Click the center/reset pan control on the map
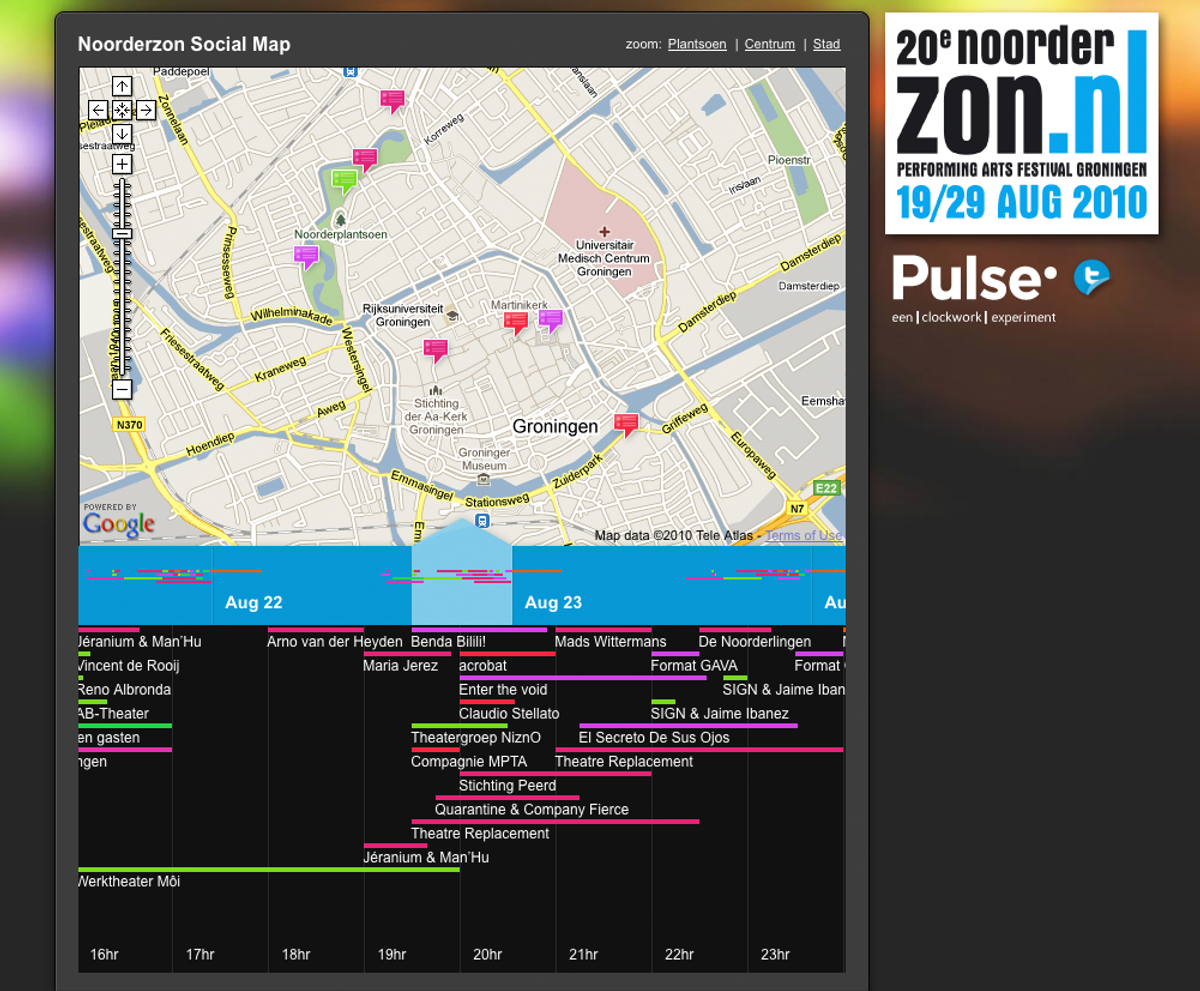The height and width of the screenshot is (991, 1200). 121,110
